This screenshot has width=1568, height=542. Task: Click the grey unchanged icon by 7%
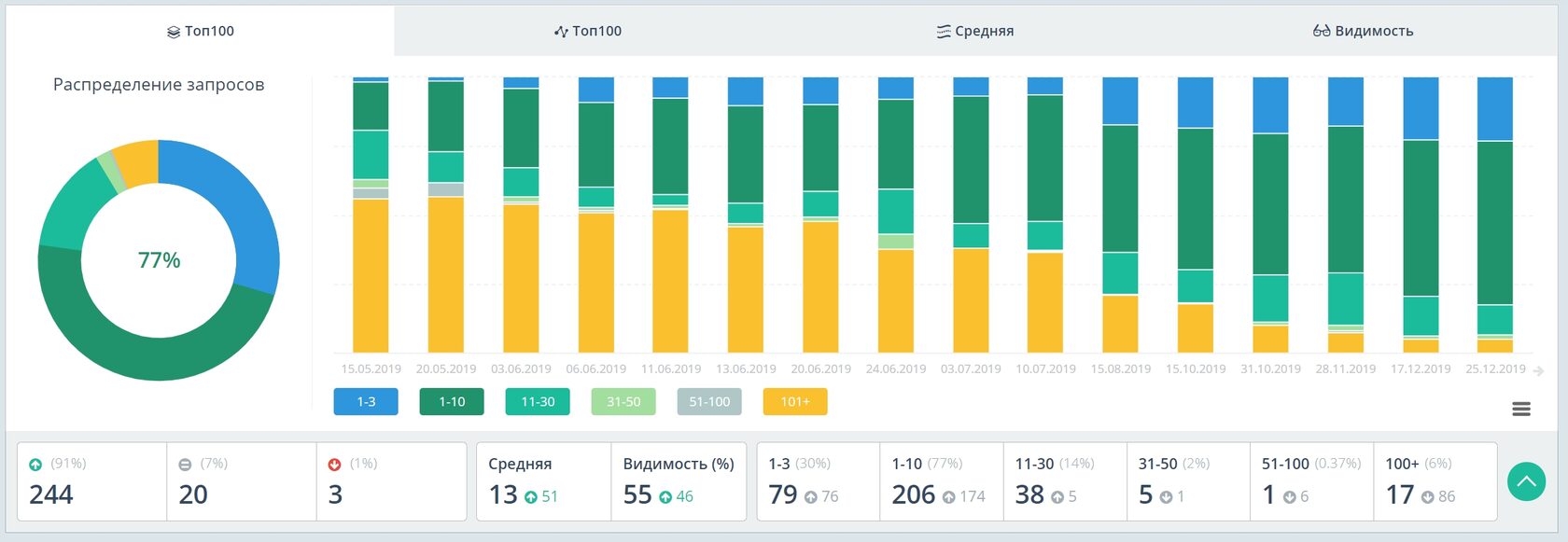185,465
